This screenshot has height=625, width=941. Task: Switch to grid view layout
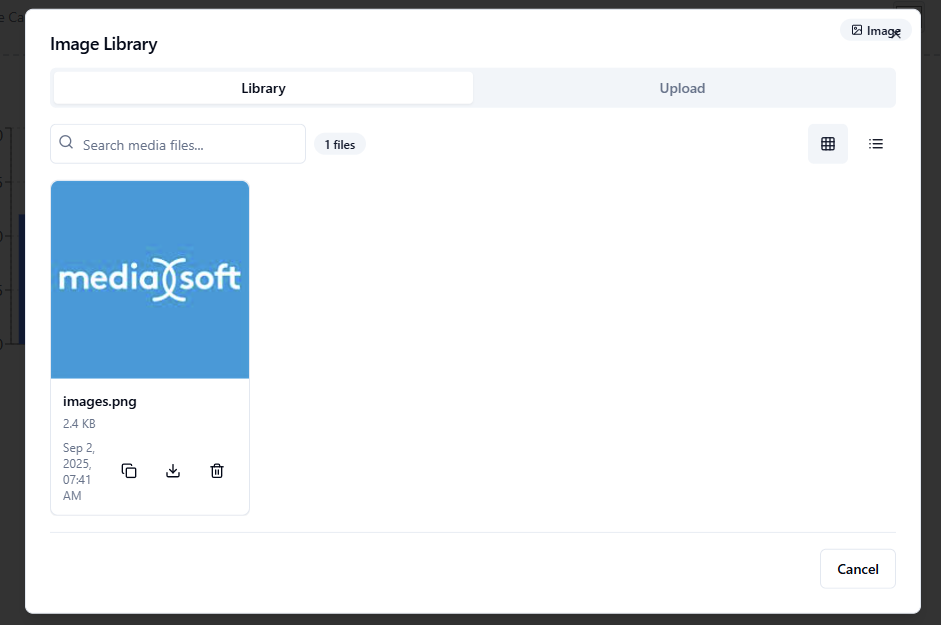[827, 144]
